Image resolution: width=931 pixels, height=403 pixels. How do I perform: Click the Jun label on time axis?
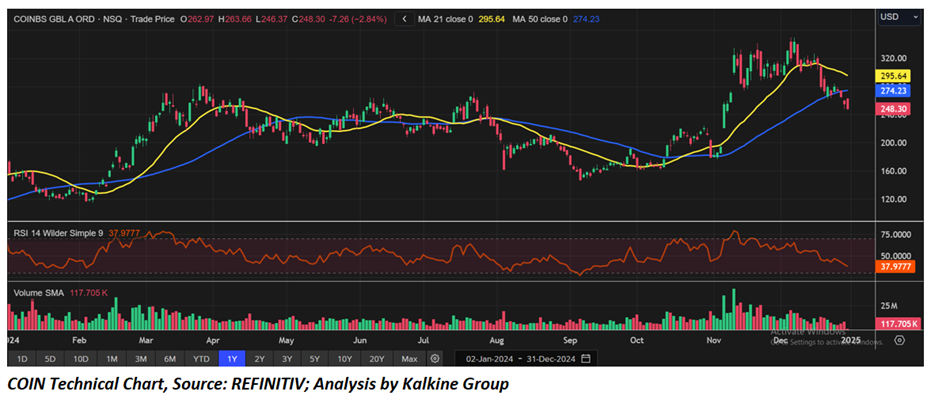click(x=359, y=341)
